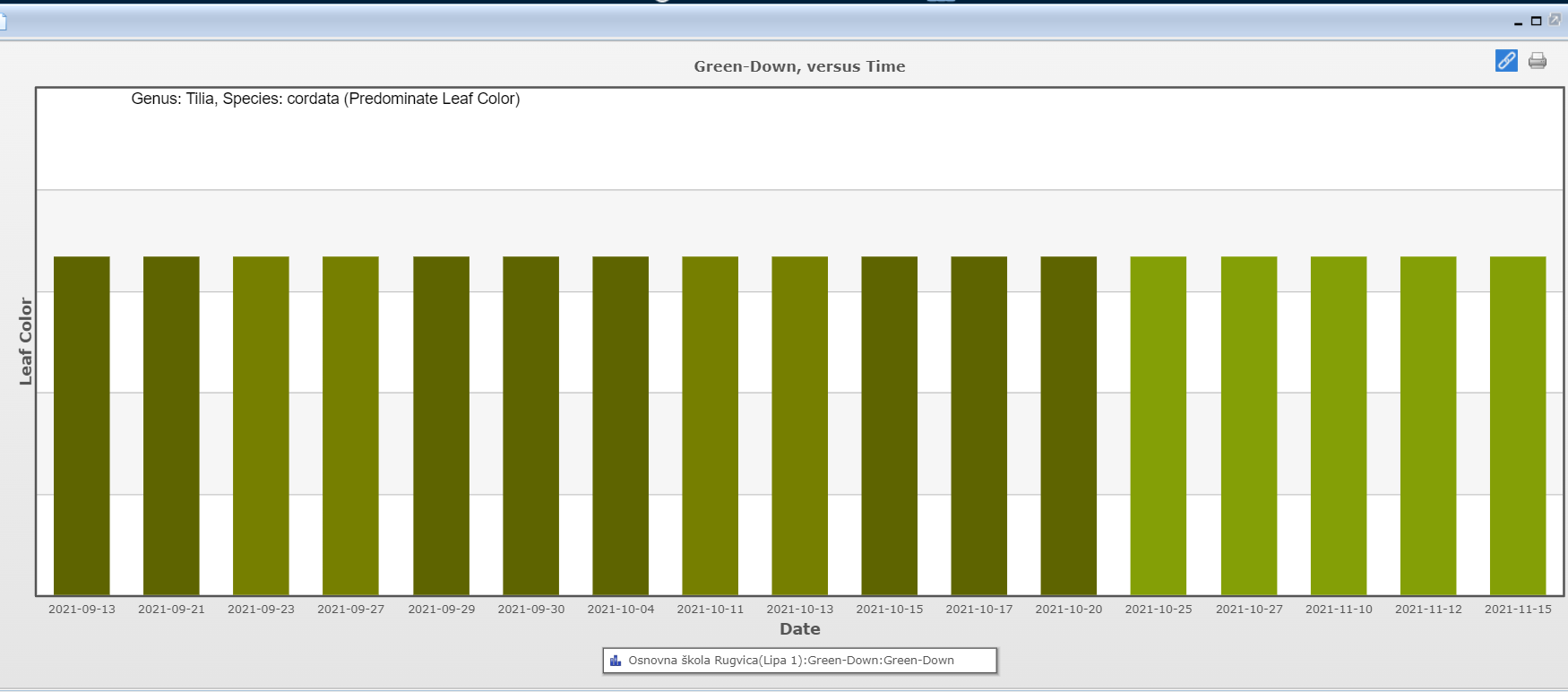Viewport: 1568px width, 692px height.
Task: Minimize the chart panel
Action: click(x=1518, y=22)
